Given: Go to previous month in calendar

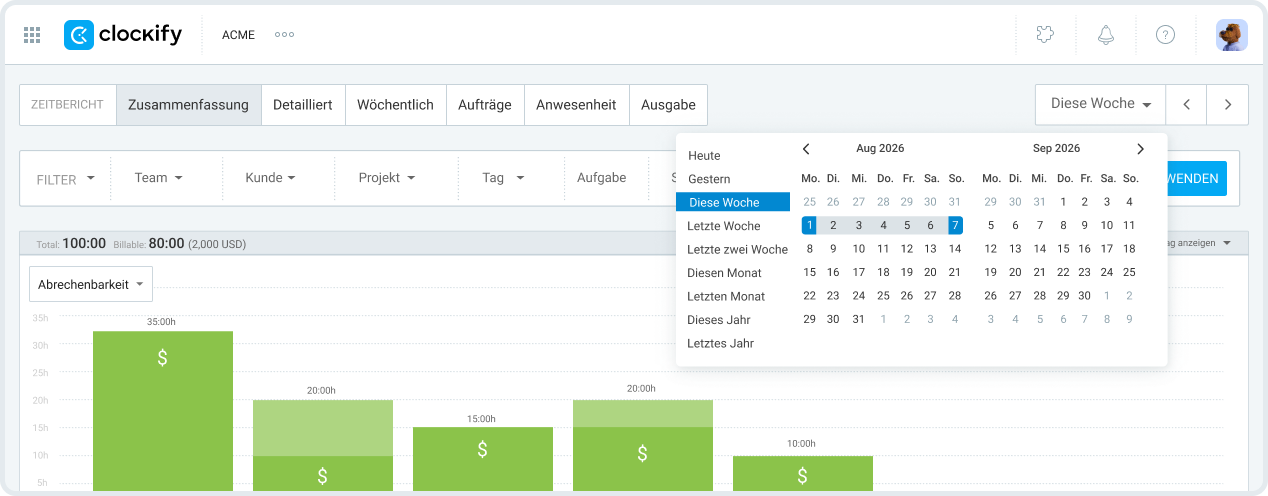Looking at the screenshot, I should (806, 149).
